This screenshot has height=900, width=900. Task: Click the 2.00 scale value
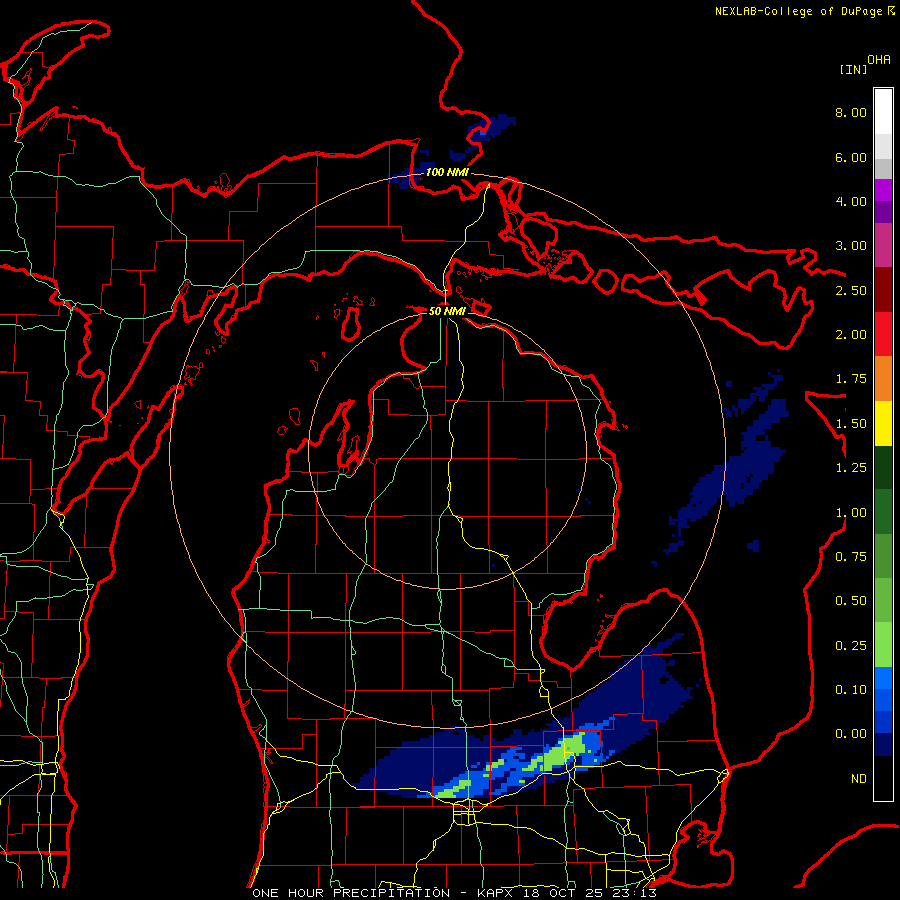point(851,335)
